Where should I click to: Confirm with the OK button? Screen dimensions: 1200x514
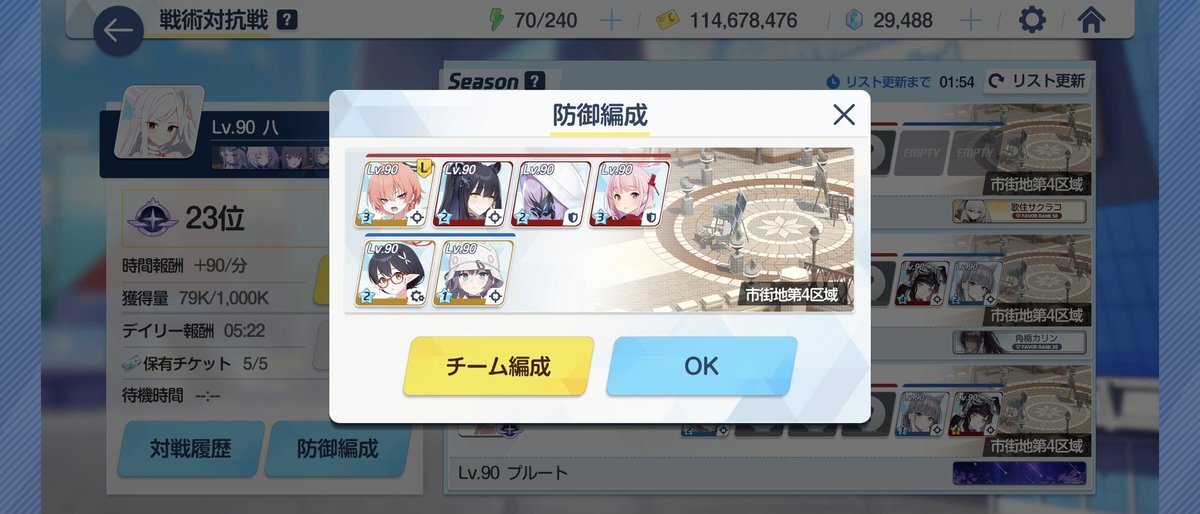[x=701, y=366]
